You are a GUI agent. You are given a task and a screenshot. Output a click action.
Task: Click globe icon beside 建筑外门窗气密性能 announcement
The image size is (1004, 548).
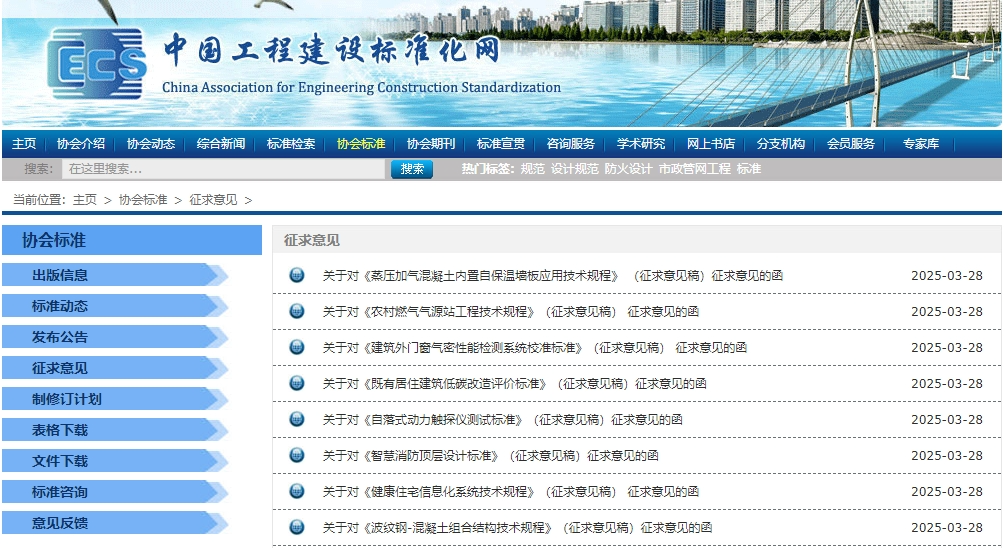click(x=297, y=348)
